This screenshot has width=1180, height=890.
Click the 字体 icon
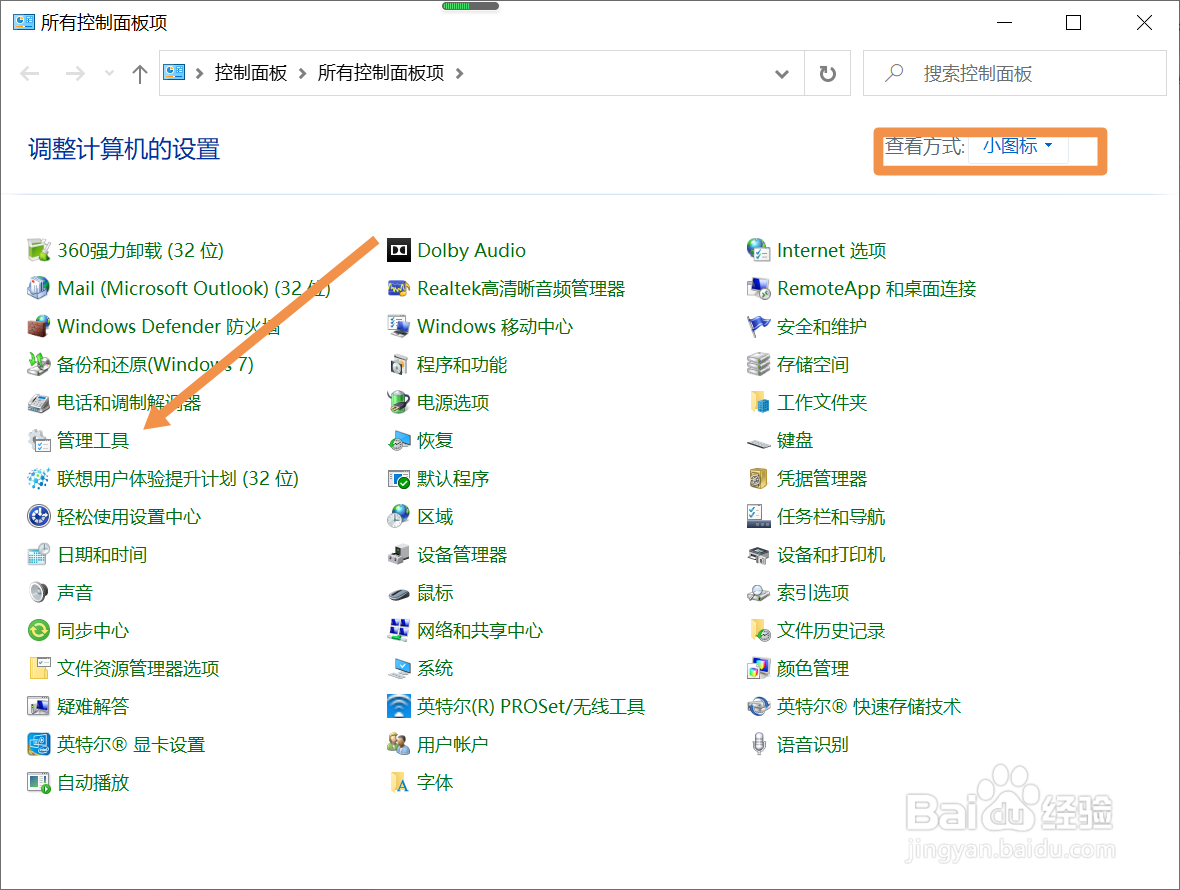click(x=399, y=782)
